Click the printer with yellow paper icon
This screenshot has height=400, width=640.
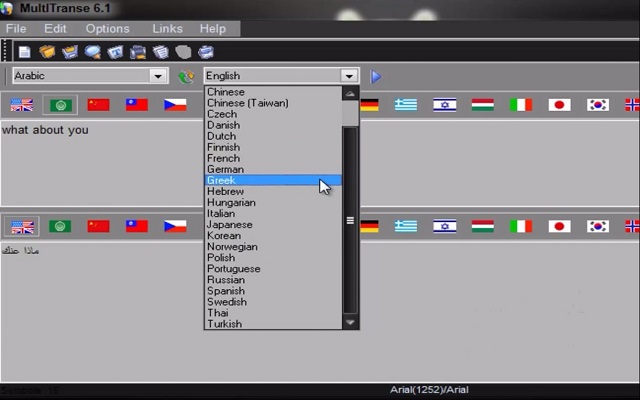[x=138, y=52]
